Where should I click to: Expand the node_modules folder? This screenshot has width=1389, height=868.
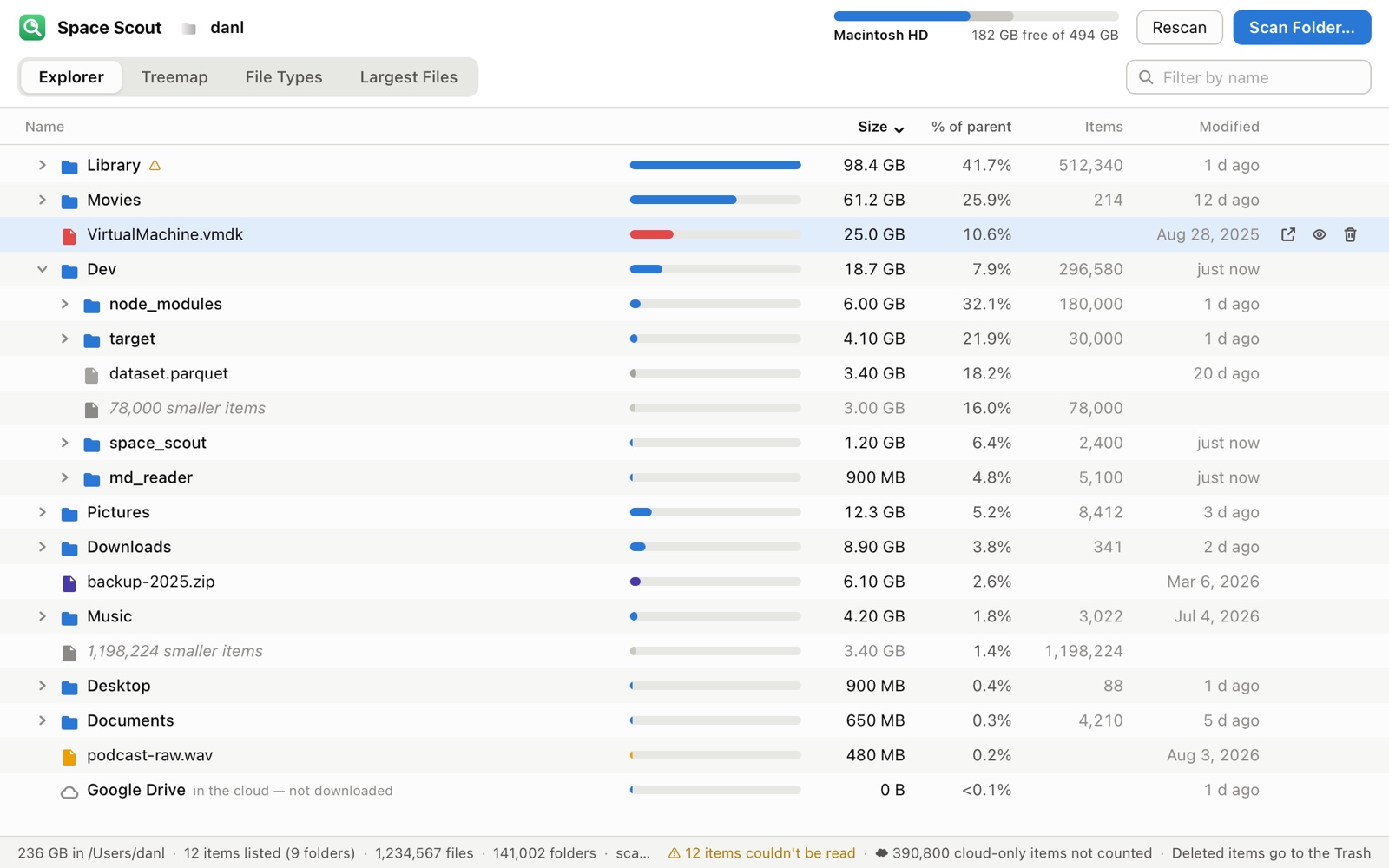coord(64,304)
